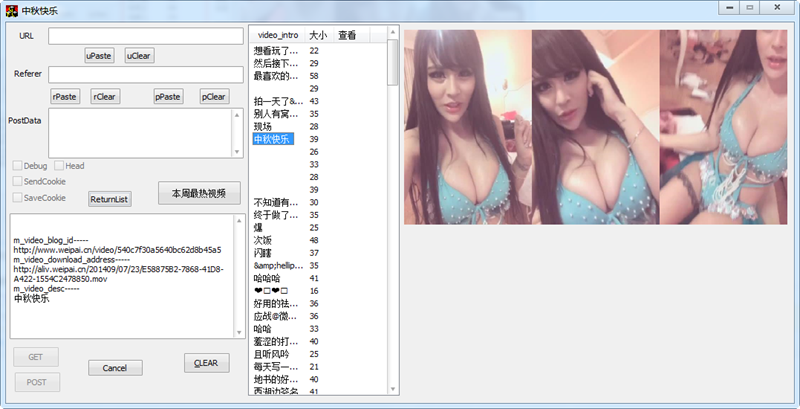
Task: Tick the SaveCookie checkbox
Action: (x=17, y=198)
